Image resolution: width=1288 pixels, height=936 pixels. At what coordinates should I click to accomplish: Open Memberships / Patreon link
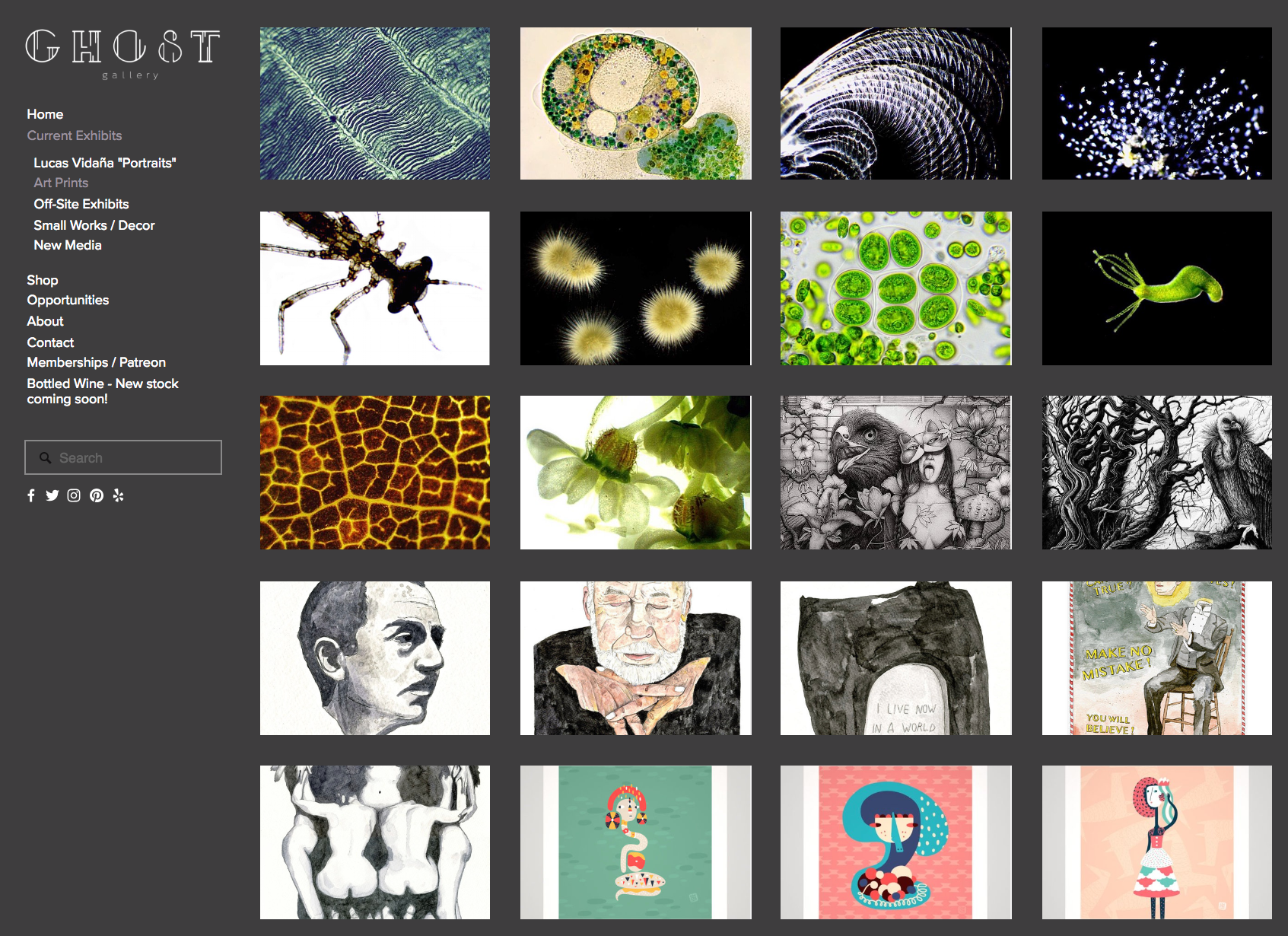[97, 362]
